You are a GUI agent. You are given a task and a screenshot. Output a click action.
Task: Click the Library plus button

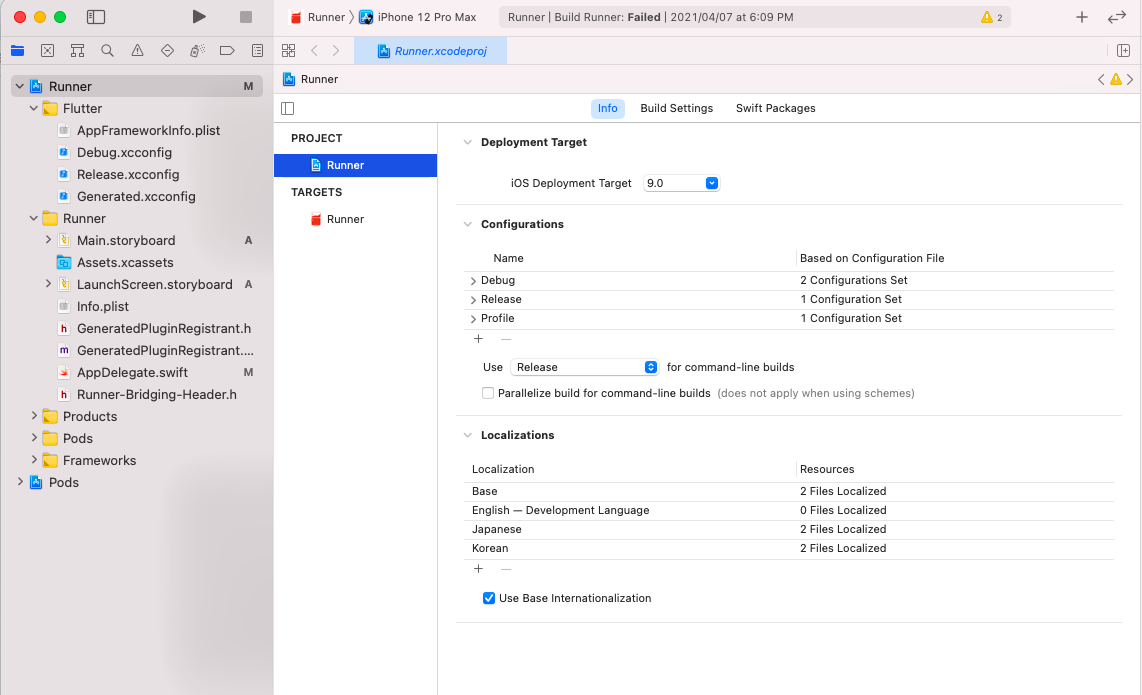[x=1082, y=17]
